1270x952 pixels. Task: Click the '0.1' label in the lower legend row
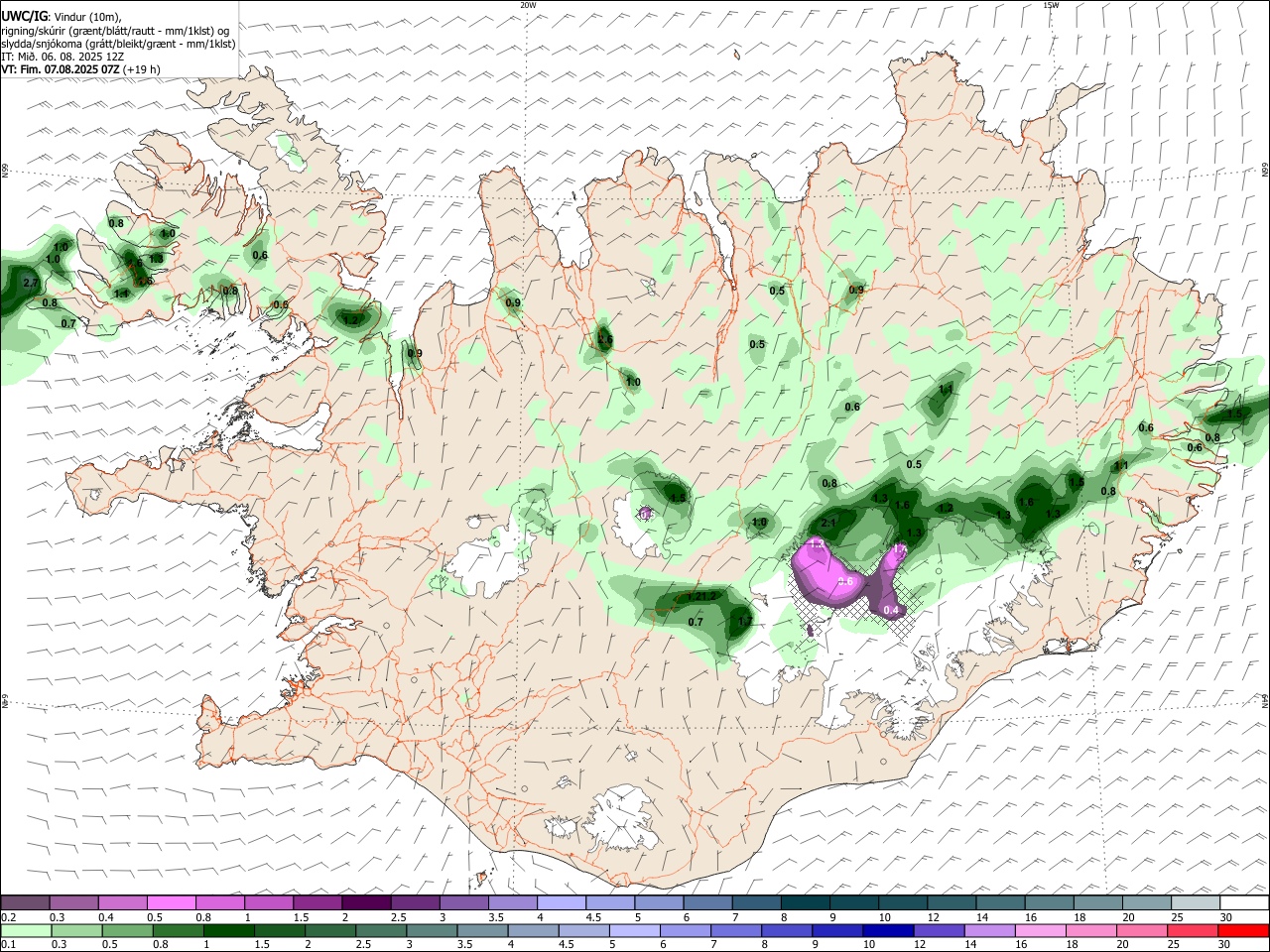coord(9,945)
